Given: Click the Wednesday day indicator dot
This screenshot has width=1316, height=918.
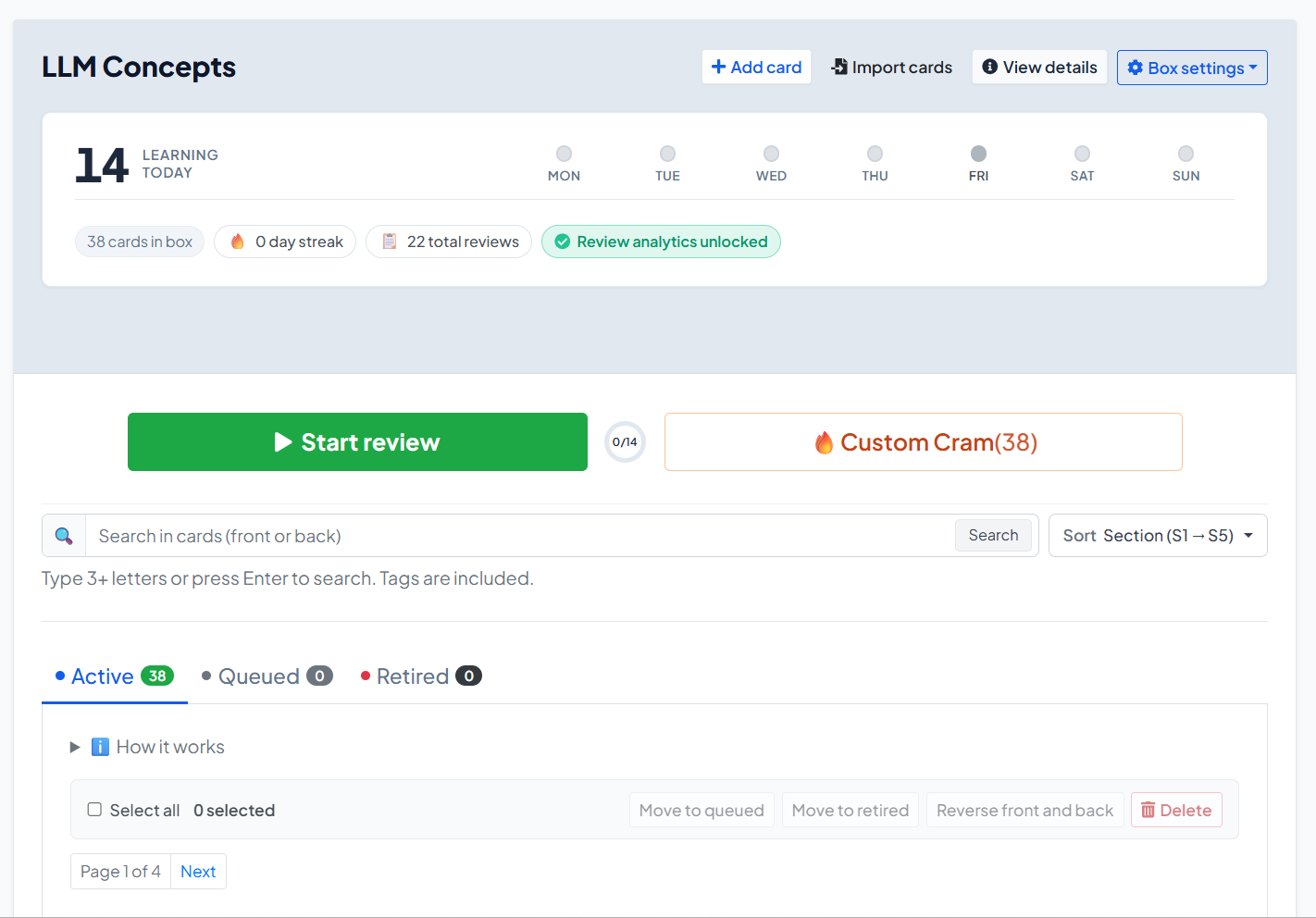Looking at the screenshot, I should (771, 154).
